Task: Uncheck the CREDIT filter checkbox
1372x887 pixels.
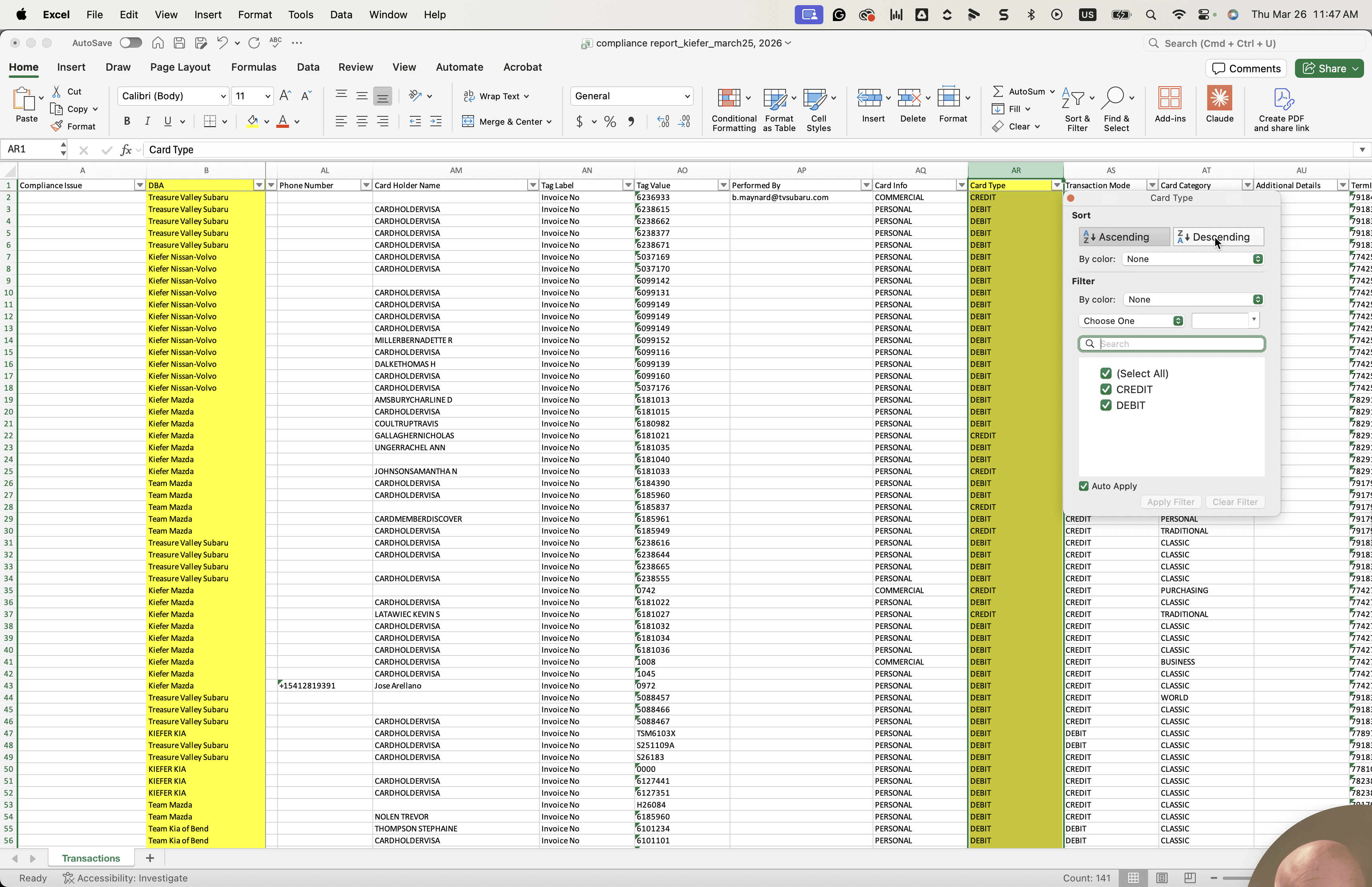Action: 1106,390
